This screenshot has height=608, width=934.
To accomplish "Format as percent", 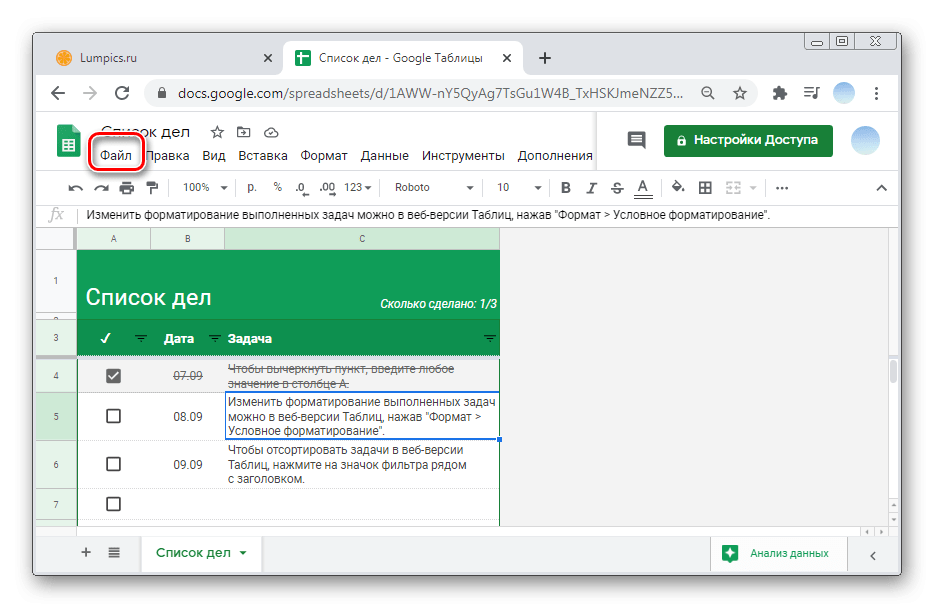I will [278, 187].
